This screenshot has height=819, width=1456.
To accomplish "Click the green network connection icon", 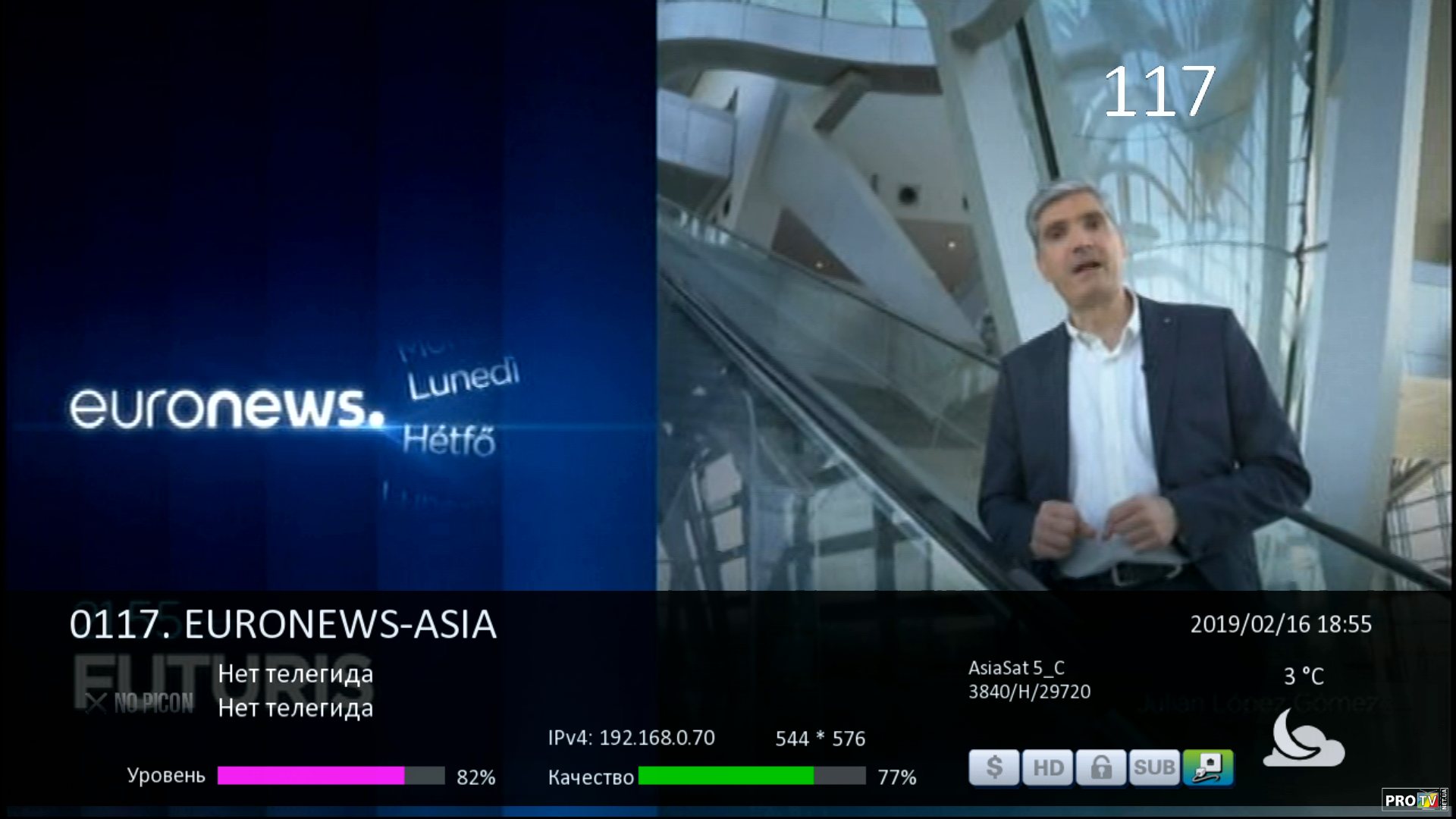I will tap(1208, 767).
